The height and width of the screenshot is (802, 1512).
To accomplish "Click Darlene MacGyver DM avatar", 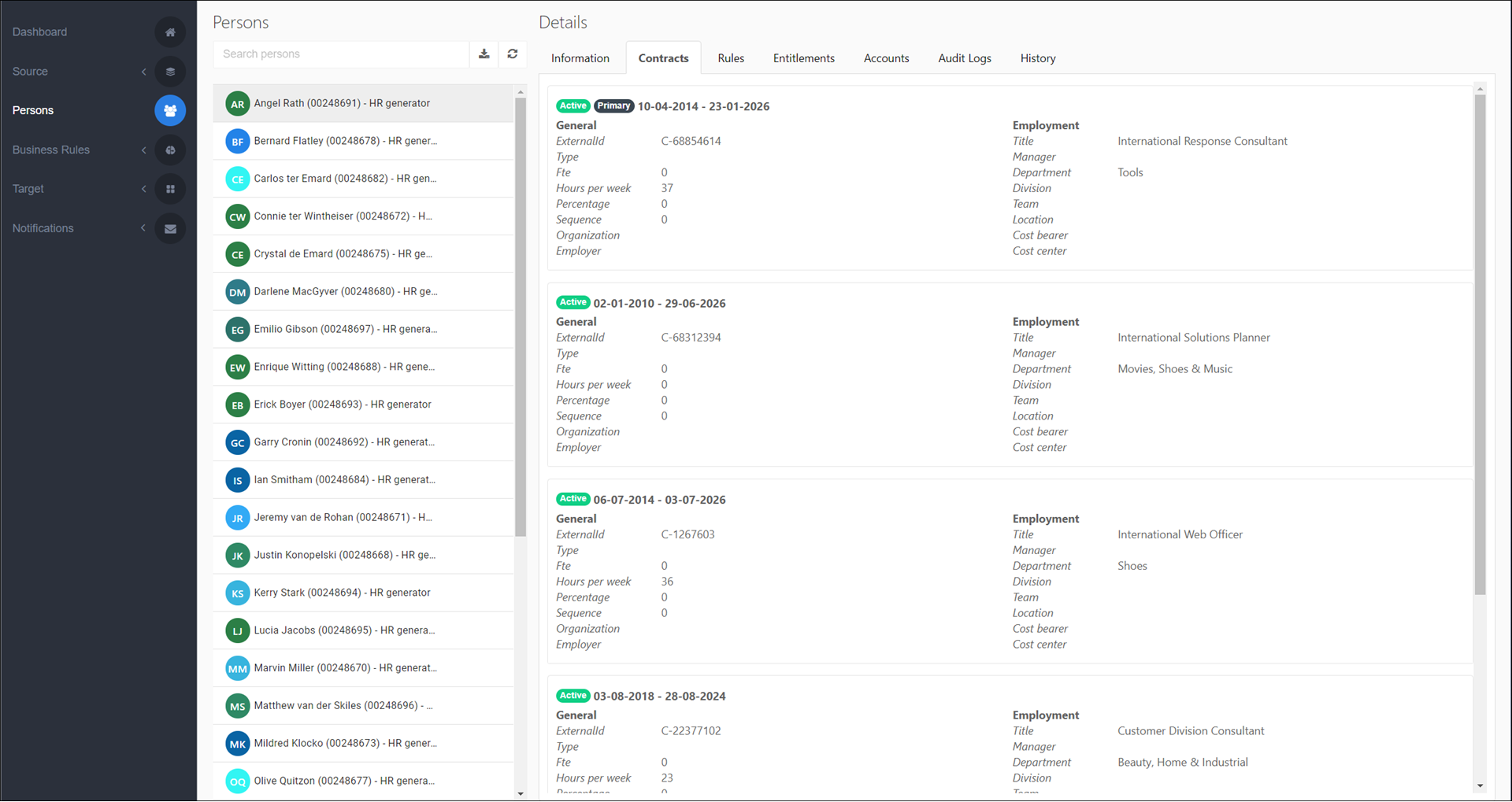I will pos(237,292).
